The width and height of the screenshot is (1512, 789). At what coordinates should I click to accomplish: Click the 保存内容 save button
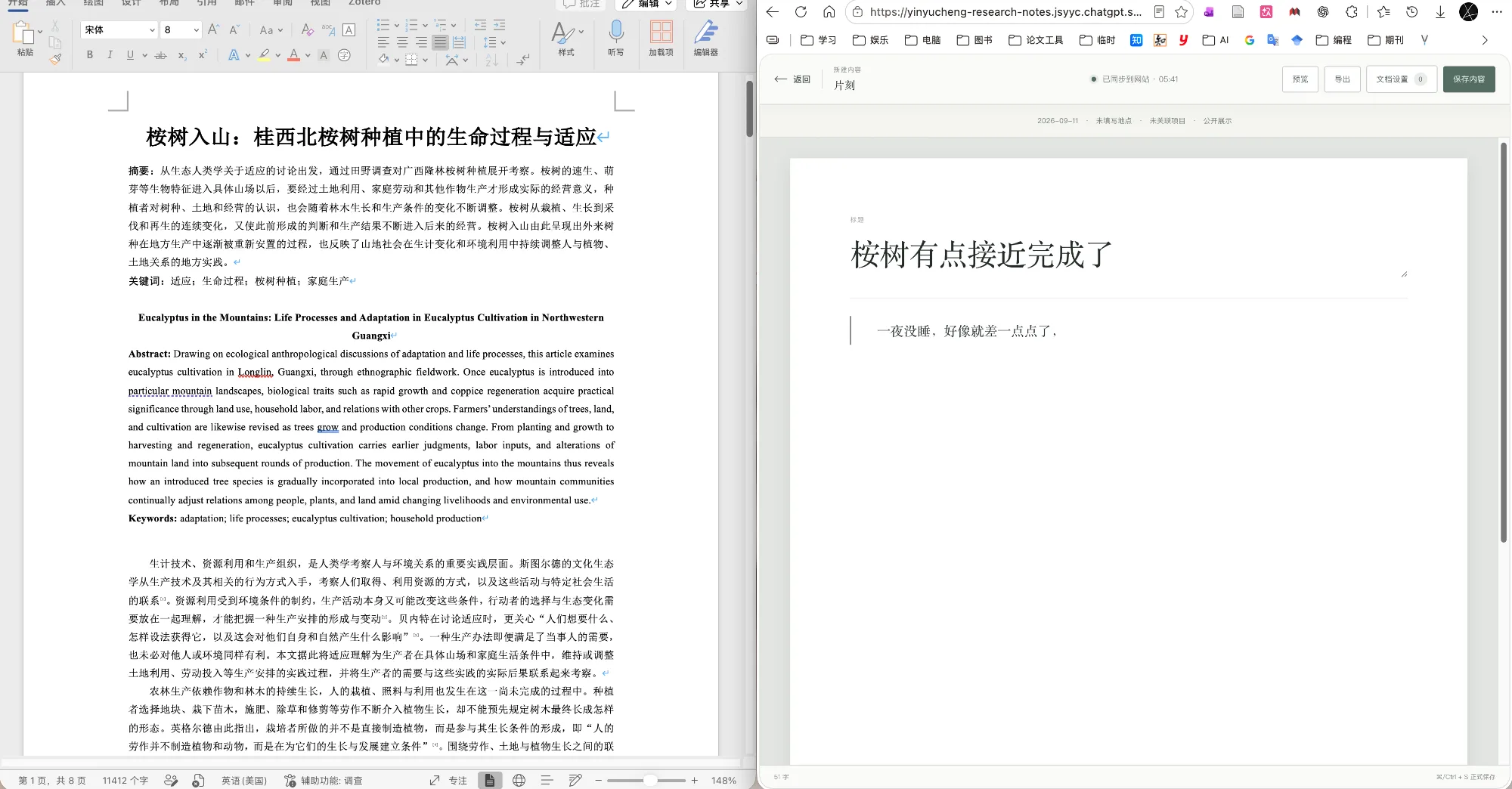pos(1469,79)
